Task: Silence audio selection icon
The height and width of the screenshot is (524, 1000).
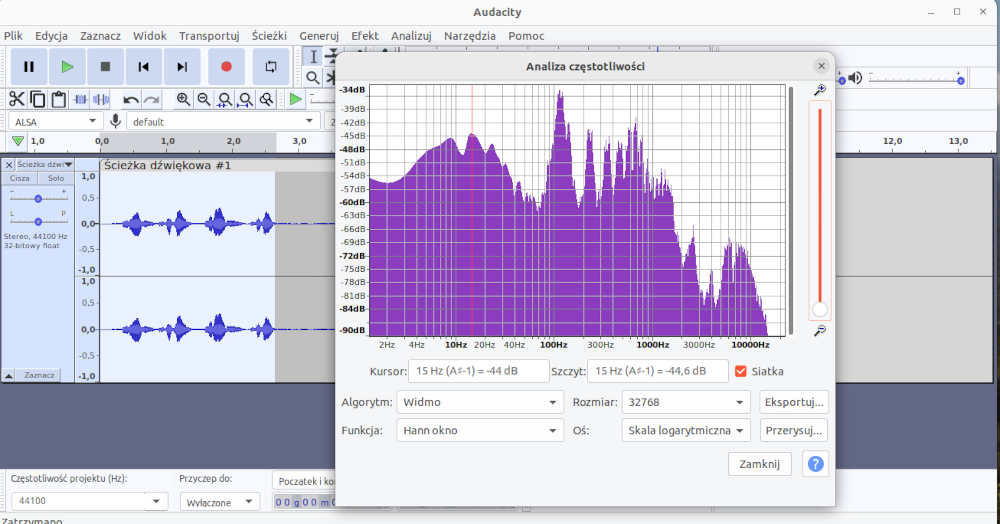Action: point(101,99)
